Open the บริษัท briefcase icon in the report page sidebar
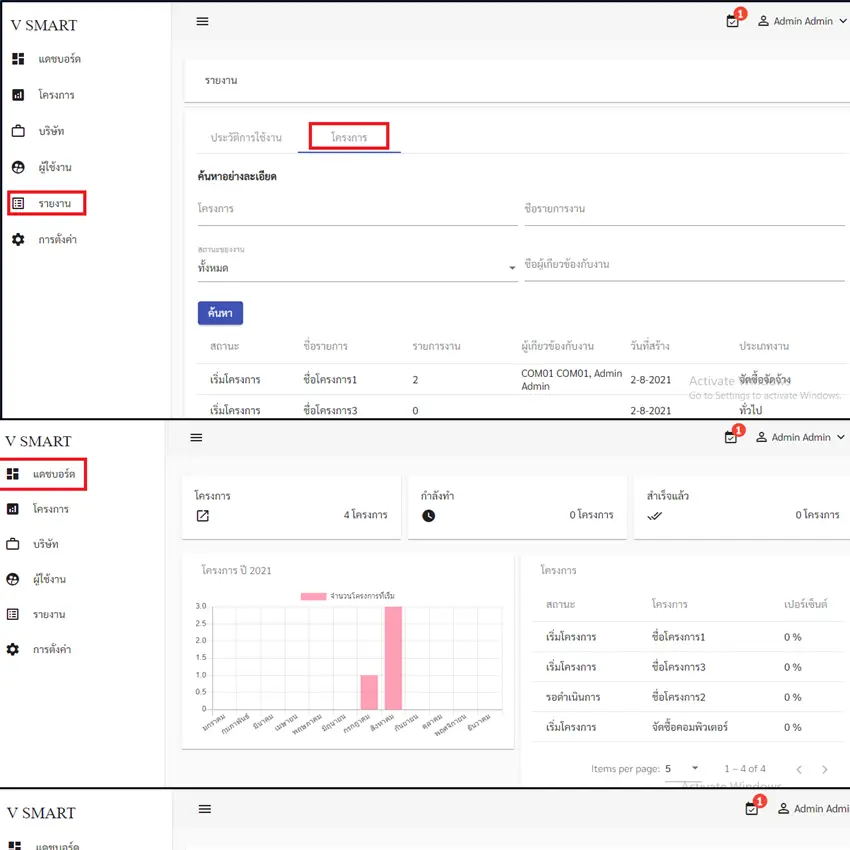 (x=18, y=131)
